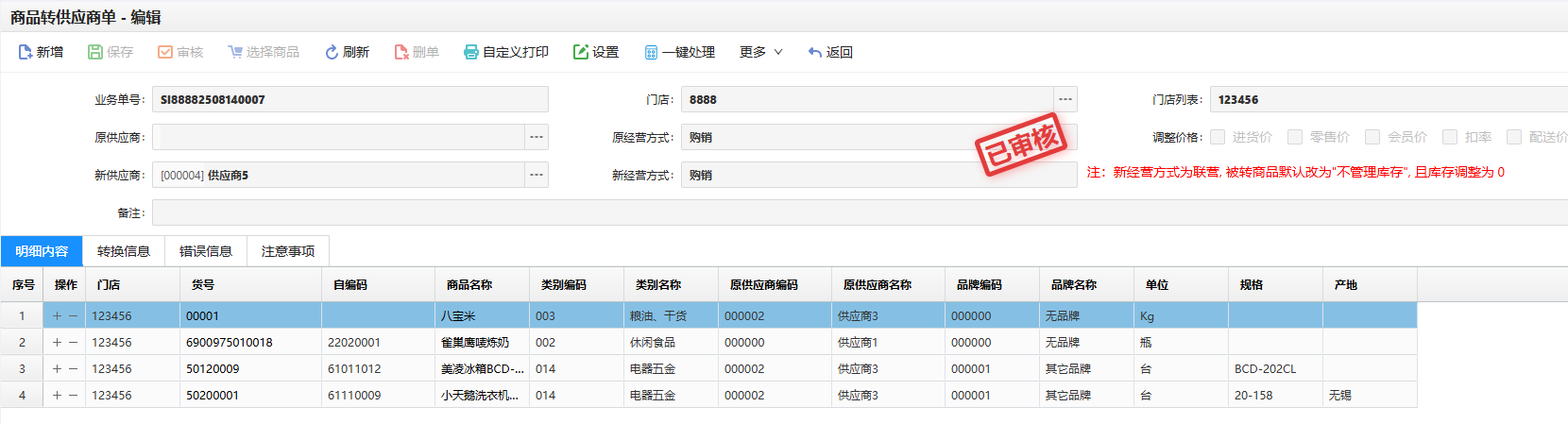Click the 20-158 spec cell
1568x424 pixels.
[1275, 396]
